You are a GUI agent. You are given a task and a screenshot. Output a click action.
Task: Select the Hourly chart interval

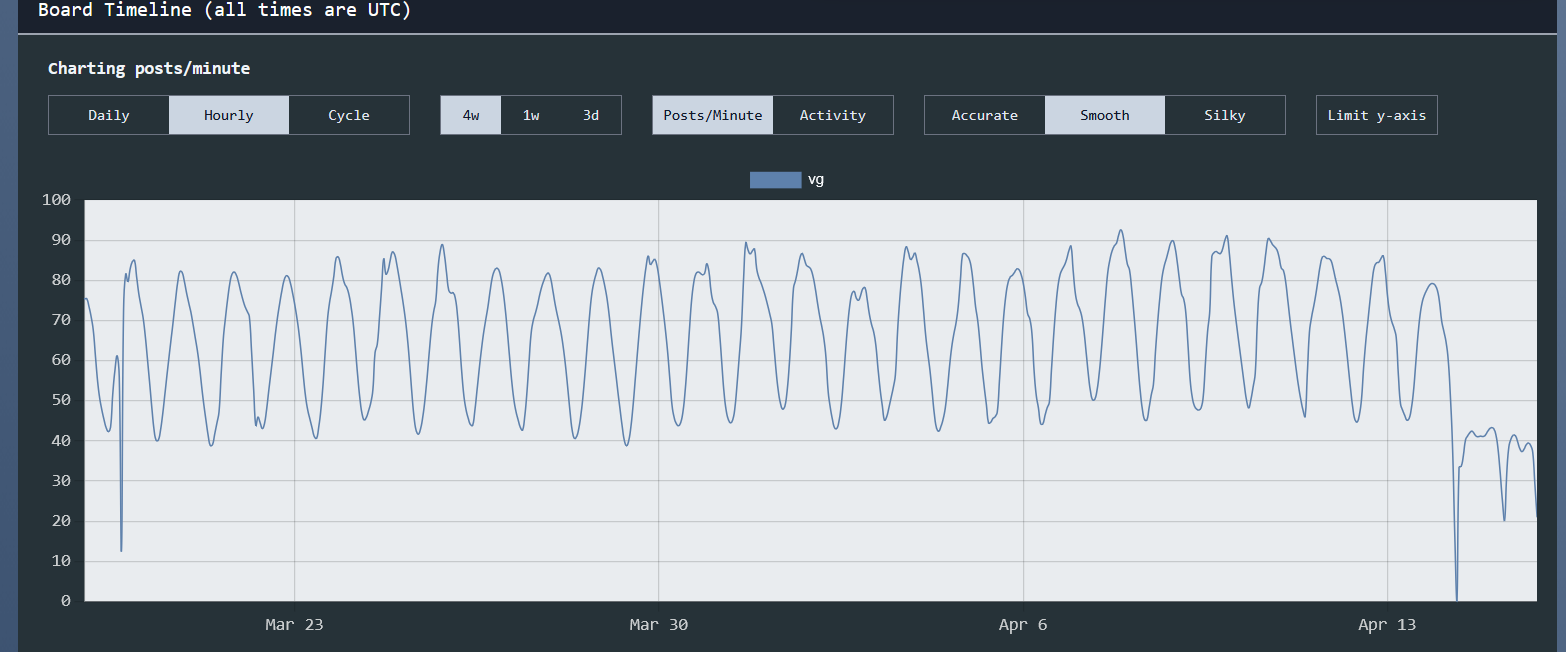point(229,115)
